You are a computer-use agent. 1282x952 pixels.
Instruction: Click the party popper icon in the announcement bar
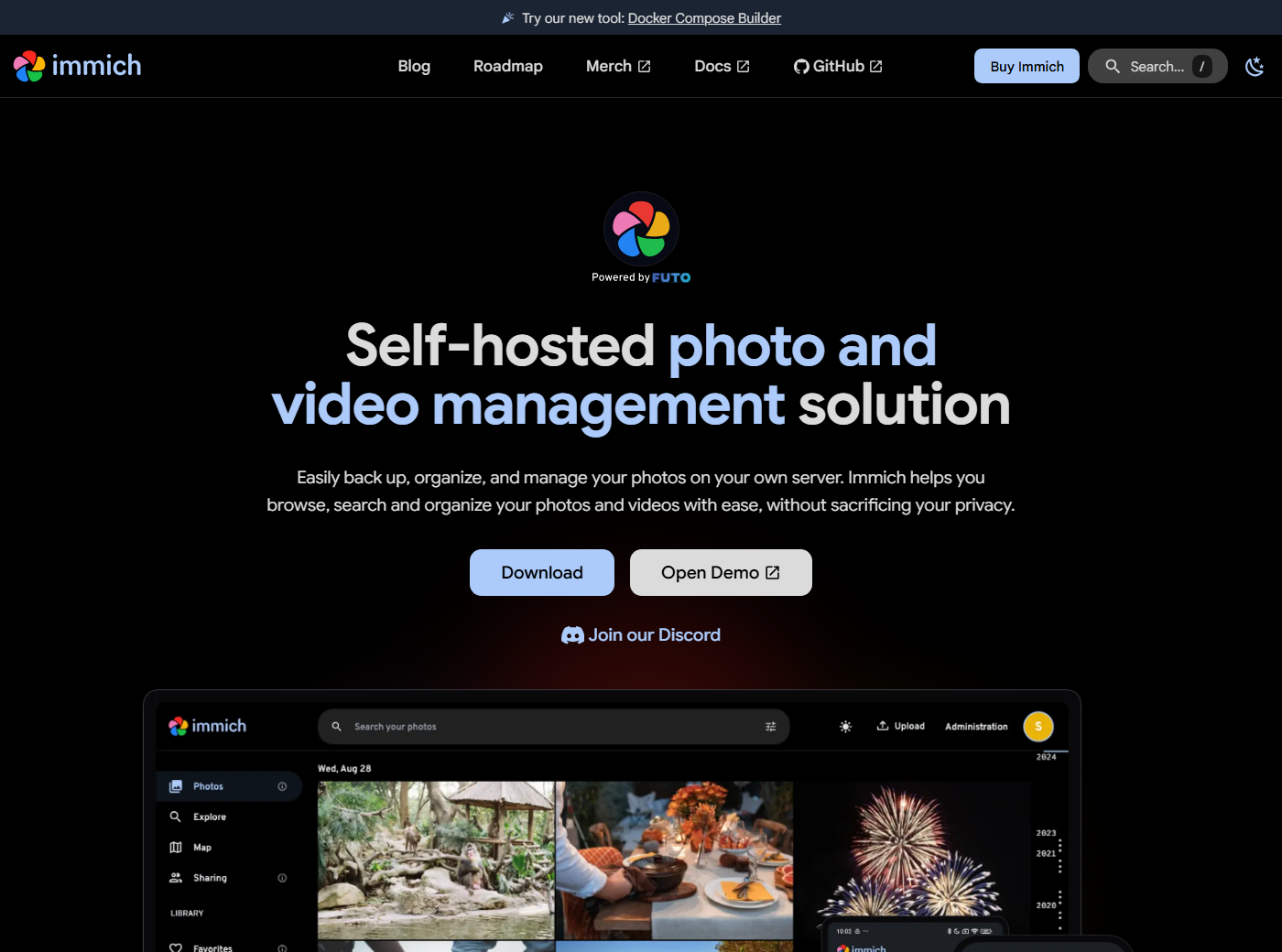pos(508,17)
